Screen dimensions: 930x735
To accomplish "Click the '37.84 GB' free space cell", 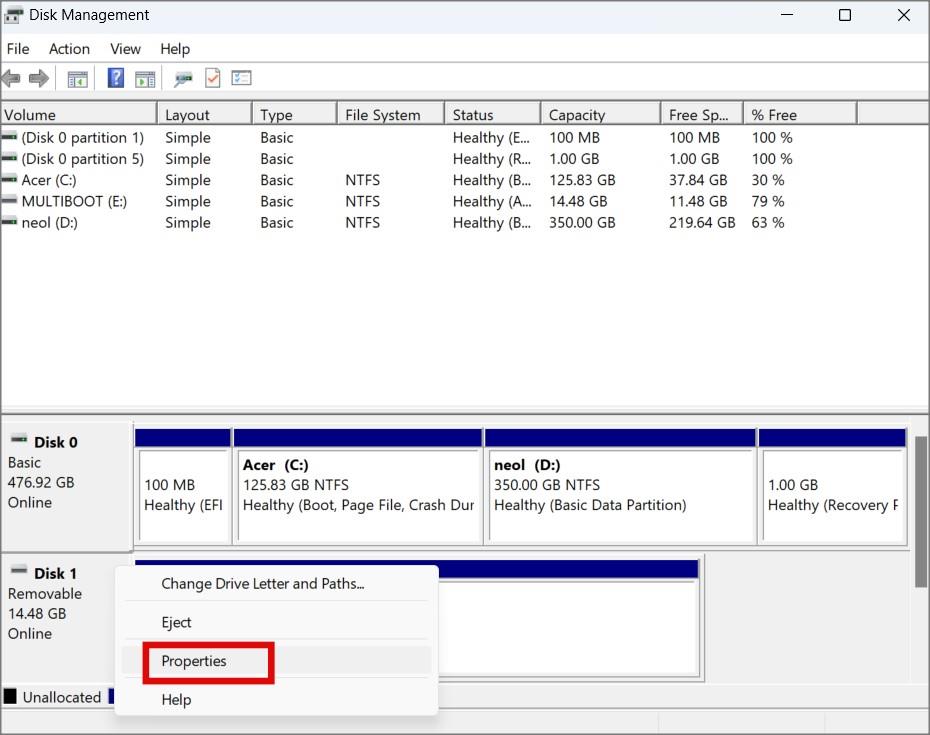I will click(698, 180).
